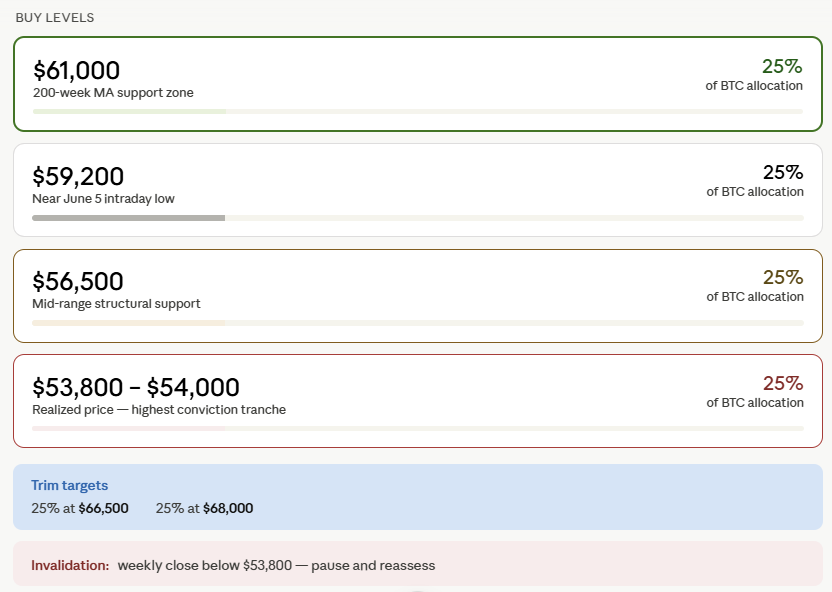Click the 'BUY LEVELS' section heading
Viewport: 832px width, 592px height.
click(55, 18)
